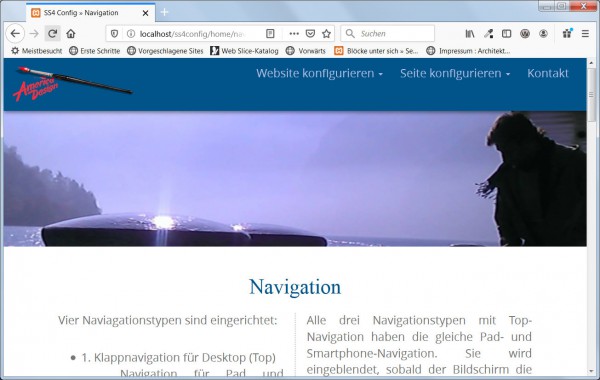Click the page scrollbar down arrow
The width and height of the screenshot is (600, 380).
pyautogui.click(x=591, y=371)
